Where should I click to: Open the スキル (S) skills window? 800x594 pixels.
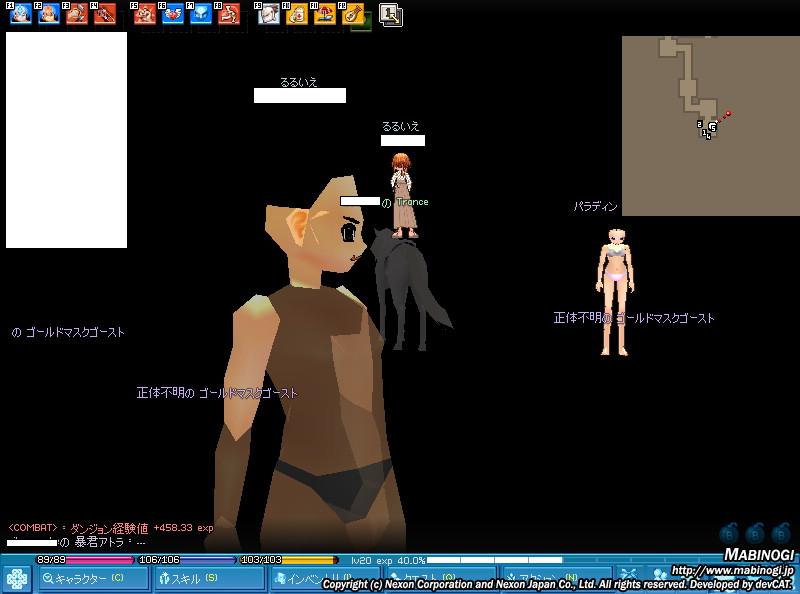[x=210, y=579]
